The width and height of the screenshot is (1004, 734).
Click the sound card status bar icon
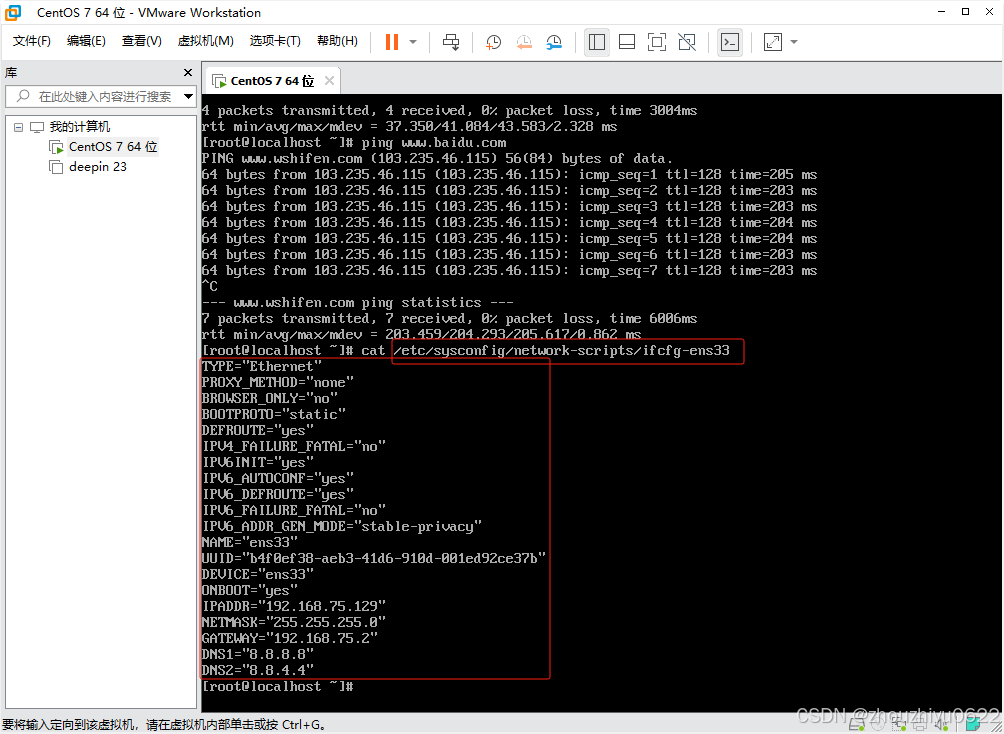click(x=941, y=726)
